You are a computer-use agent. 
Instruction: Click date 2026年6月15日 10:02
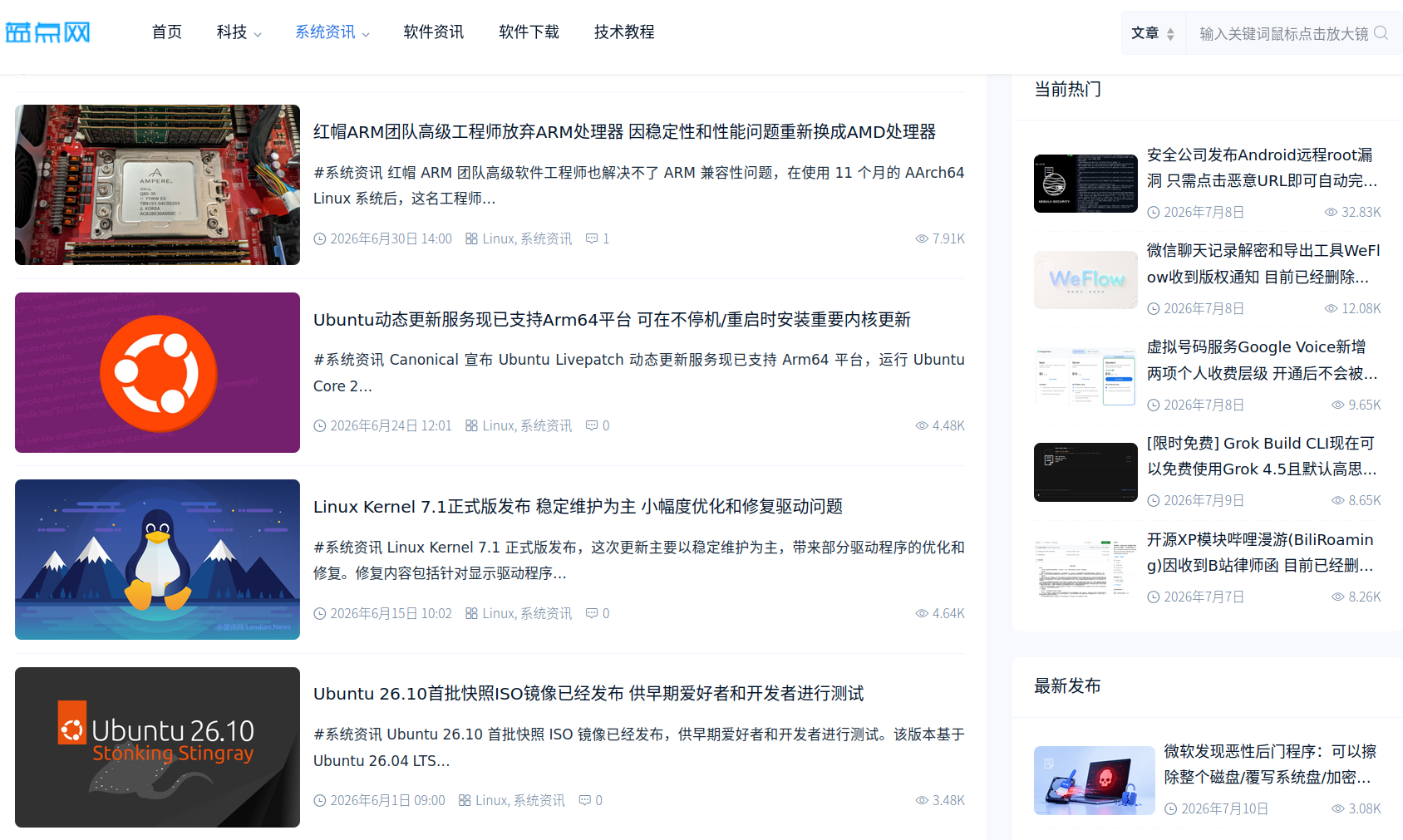[391, 613]
